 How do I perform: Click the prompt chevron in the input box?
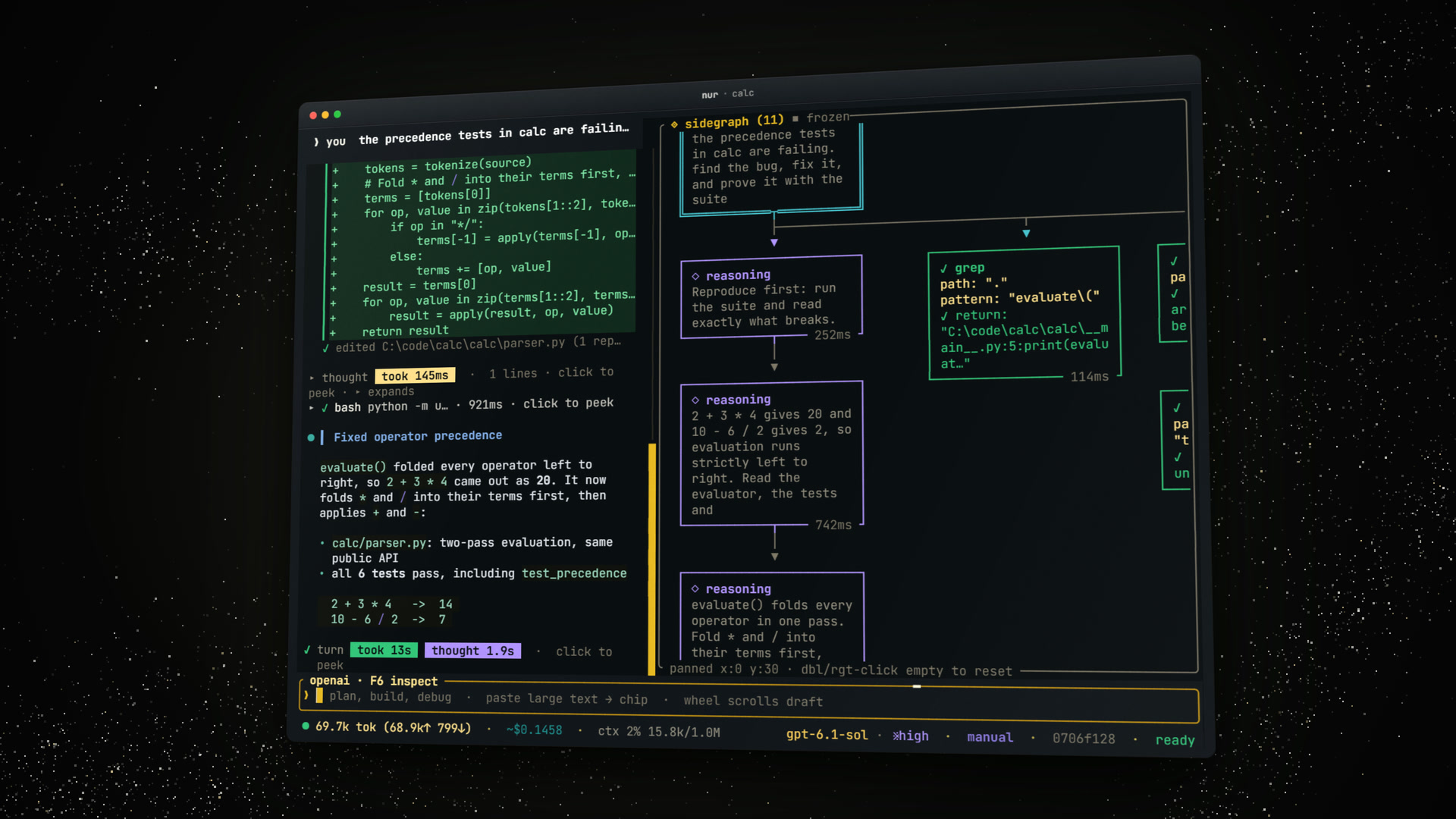click(306, 695)
